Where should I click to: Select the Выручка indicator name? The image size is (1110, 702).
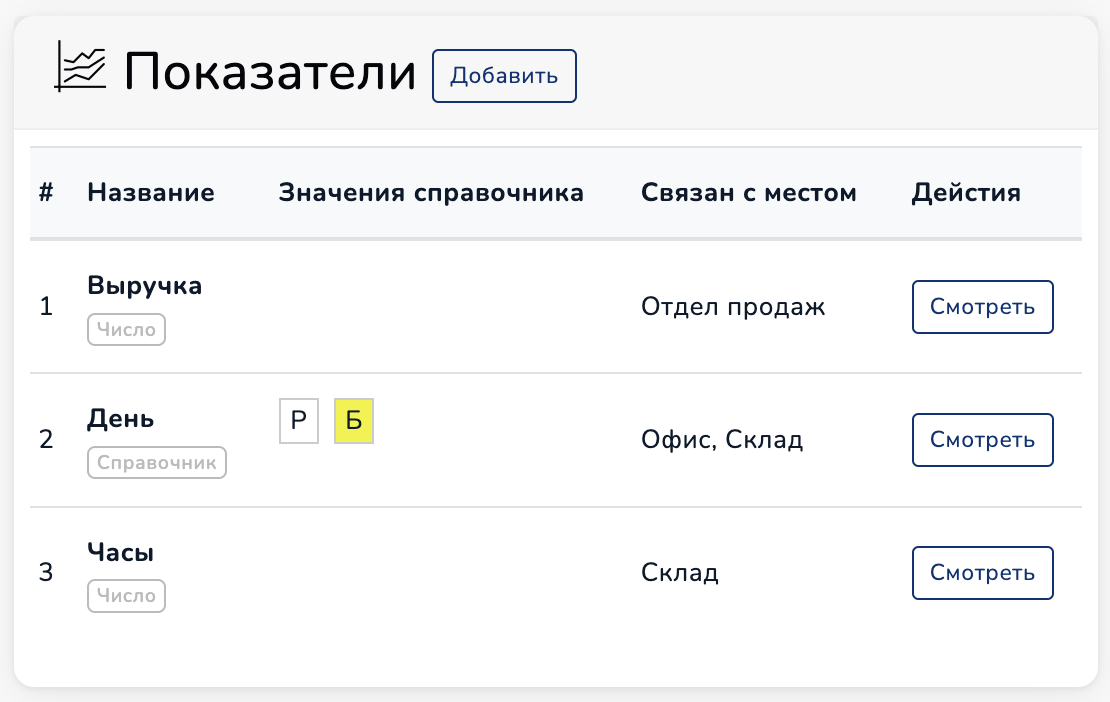144,286
